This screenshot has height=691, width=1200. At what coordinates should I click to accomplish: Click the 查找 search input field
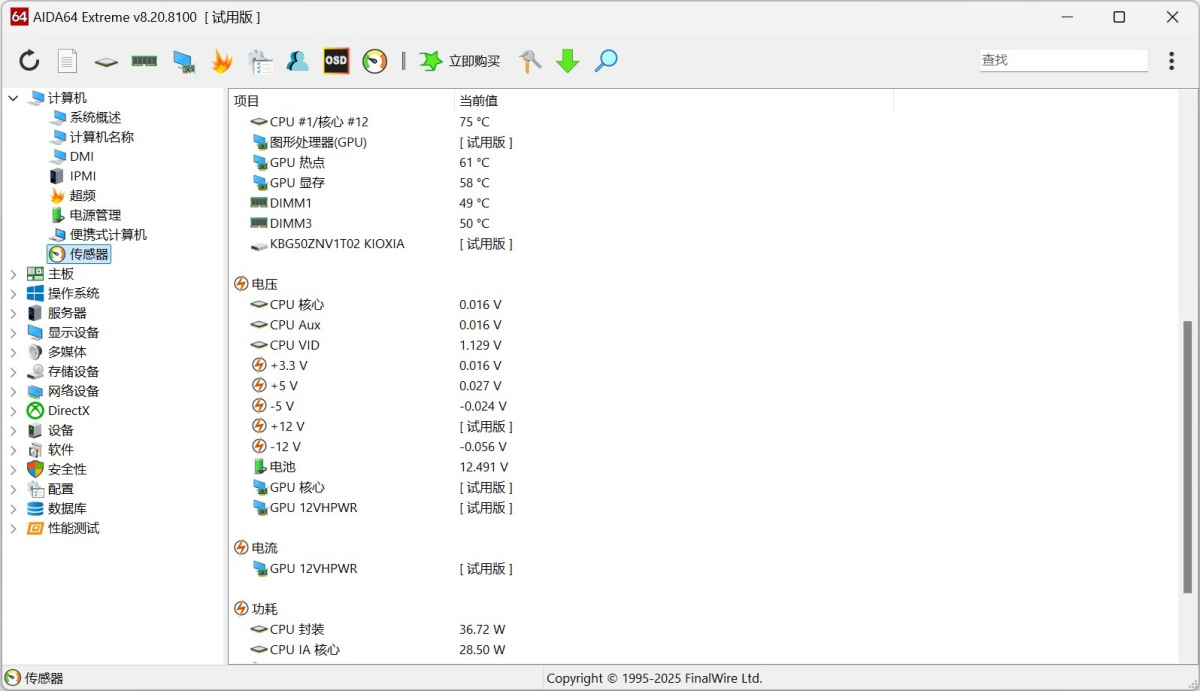(1062, 60)
